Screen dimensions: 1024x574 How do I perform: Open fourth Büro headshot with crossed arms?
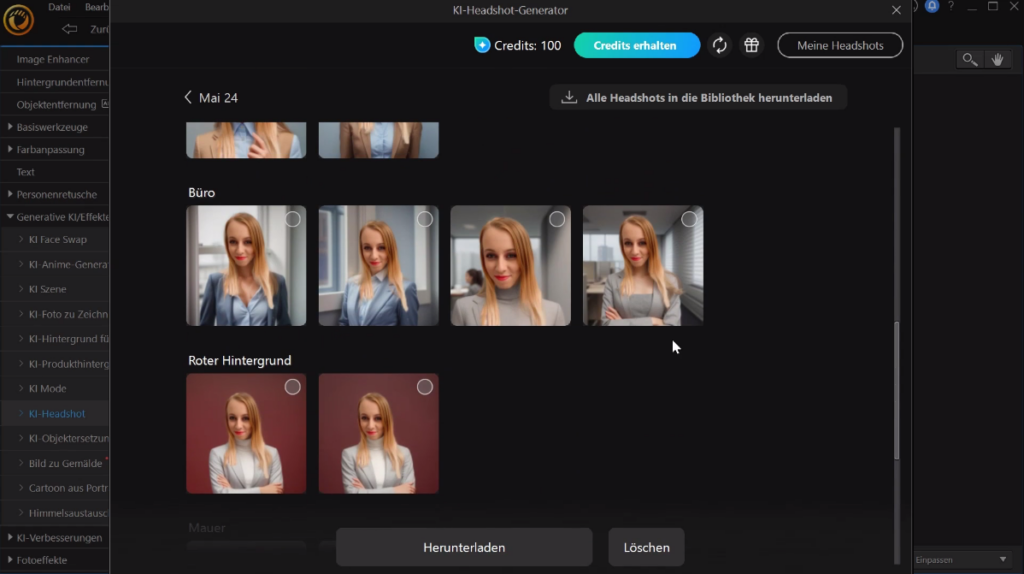(643, 266)
